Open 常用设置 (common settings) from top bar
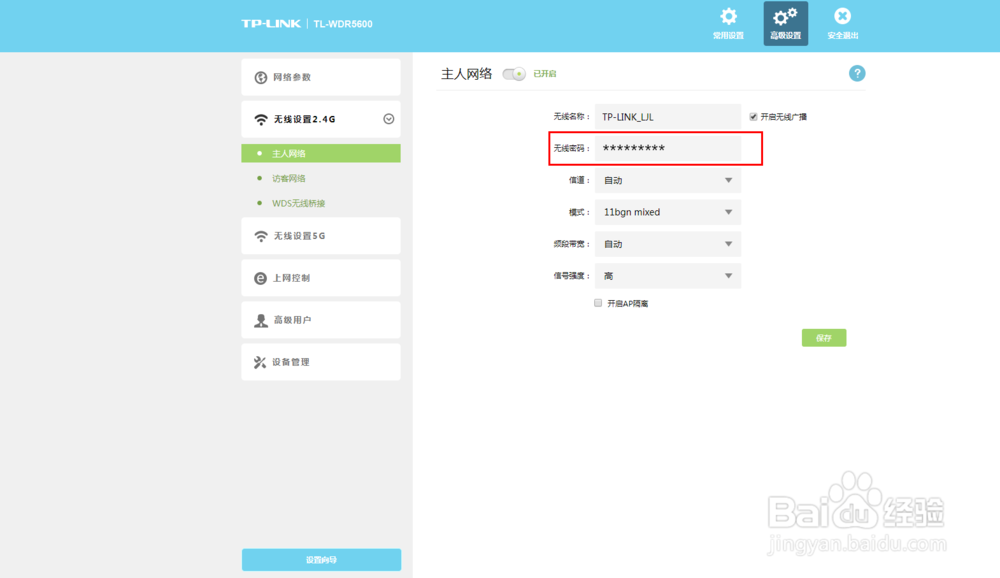Screen dimensions: 1000x578 pyautogui.click(x=727, y=22)
